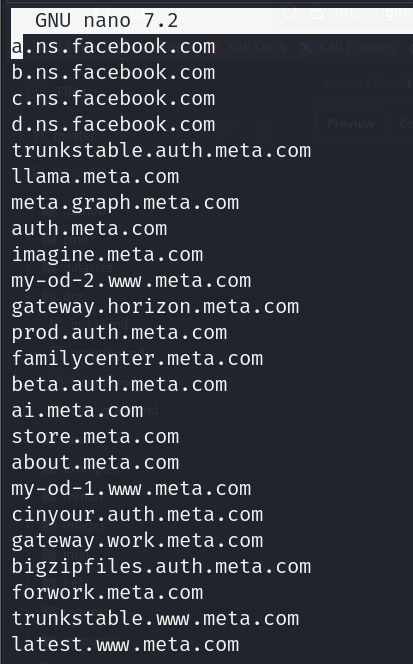Image resolution: width=413 pixels, height=664 pixels.
Task: Click the forwork.meta.com entry
Action: coord(107,593)
